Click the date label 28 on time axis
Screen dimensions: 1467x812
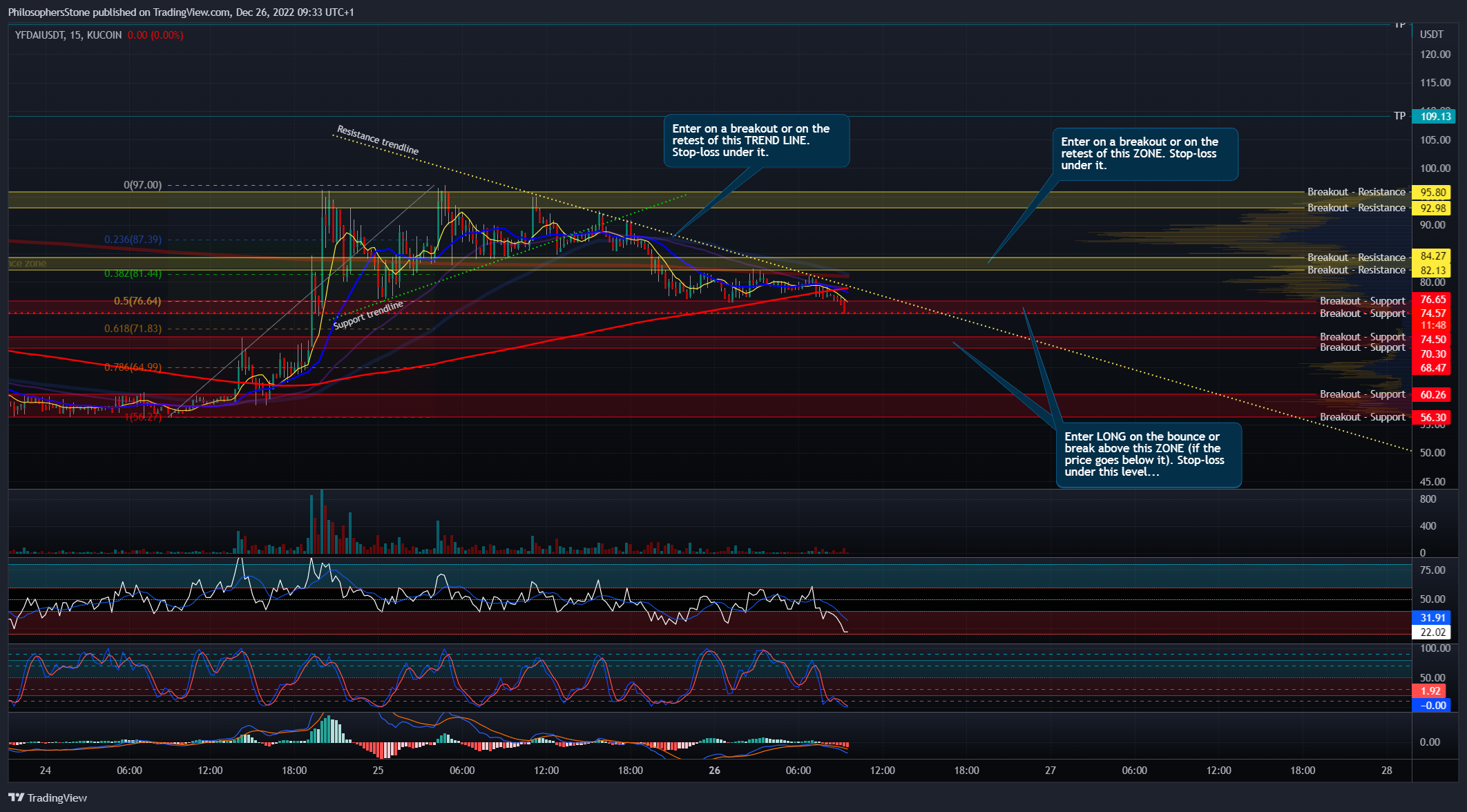point(1386,771)
